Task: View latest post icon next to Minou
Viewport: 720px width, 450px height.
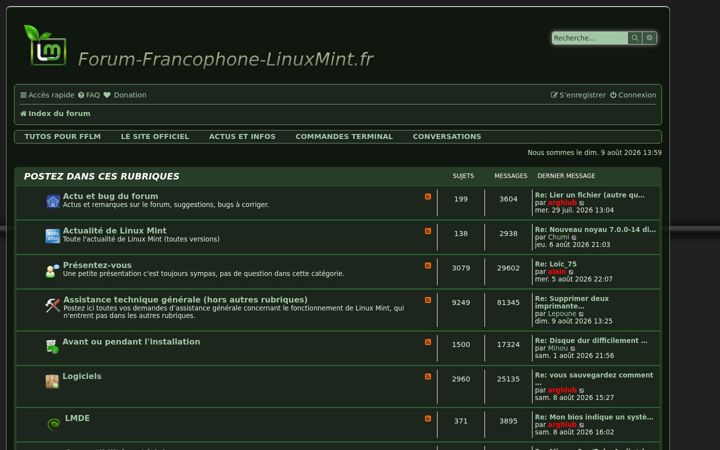Action: click(573, 349)
